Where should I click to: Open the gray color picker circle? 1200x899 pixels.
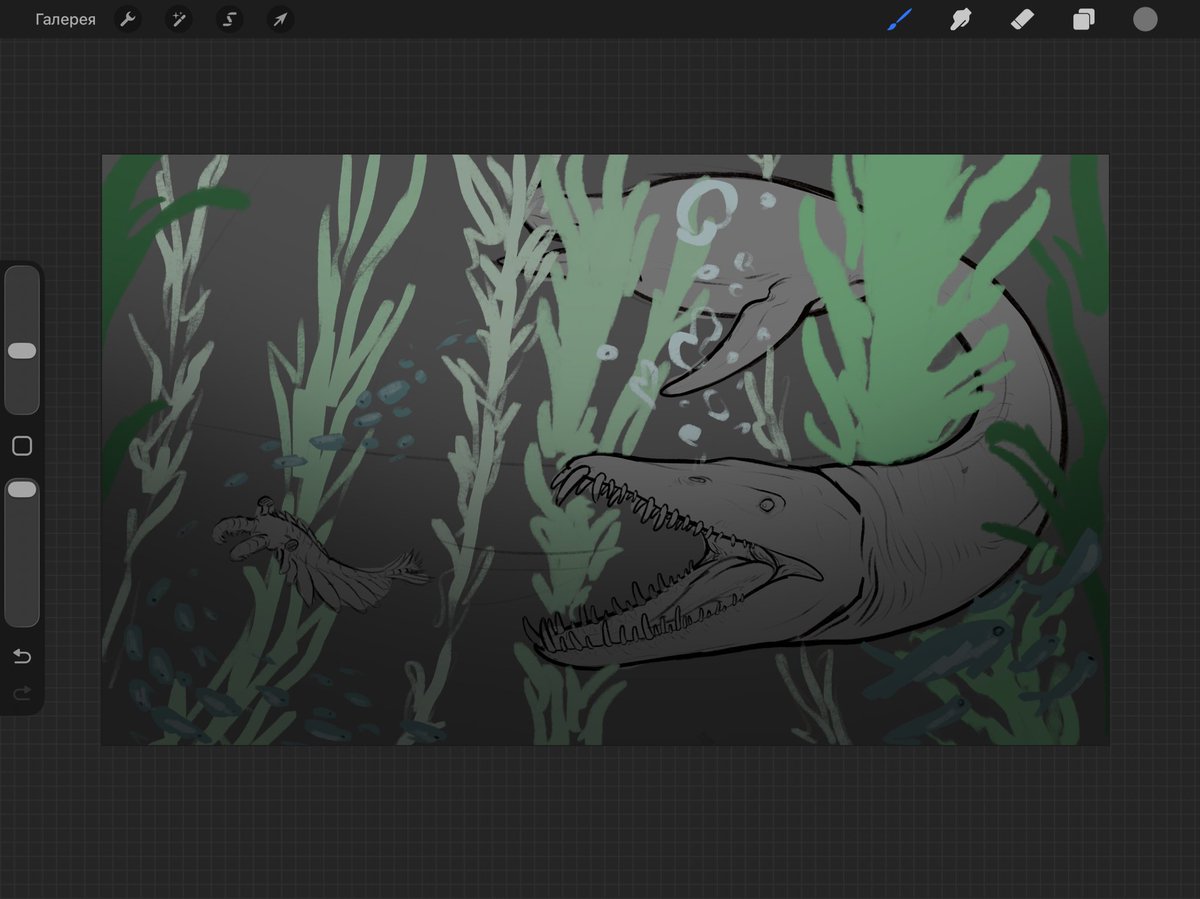pos(1145,19)
